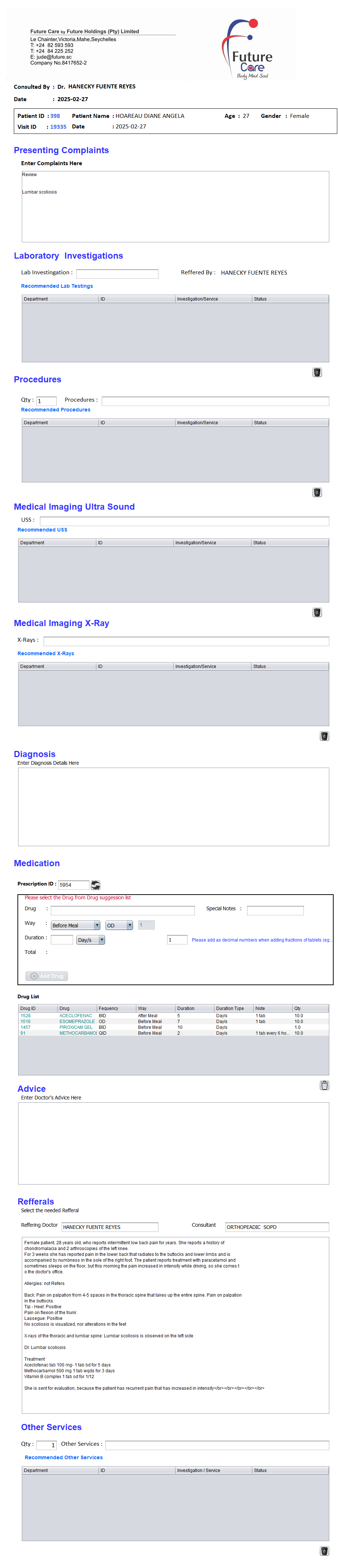The image size is (338, 1568).
Task: Click the Lab Investigation input field
Action: (117, 273)
